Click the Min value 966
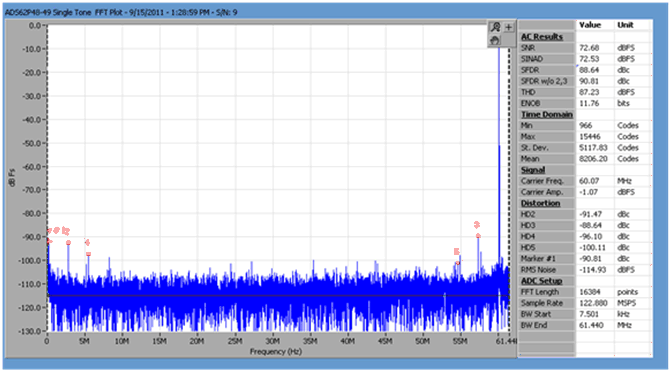 click(x=585, y=126)
